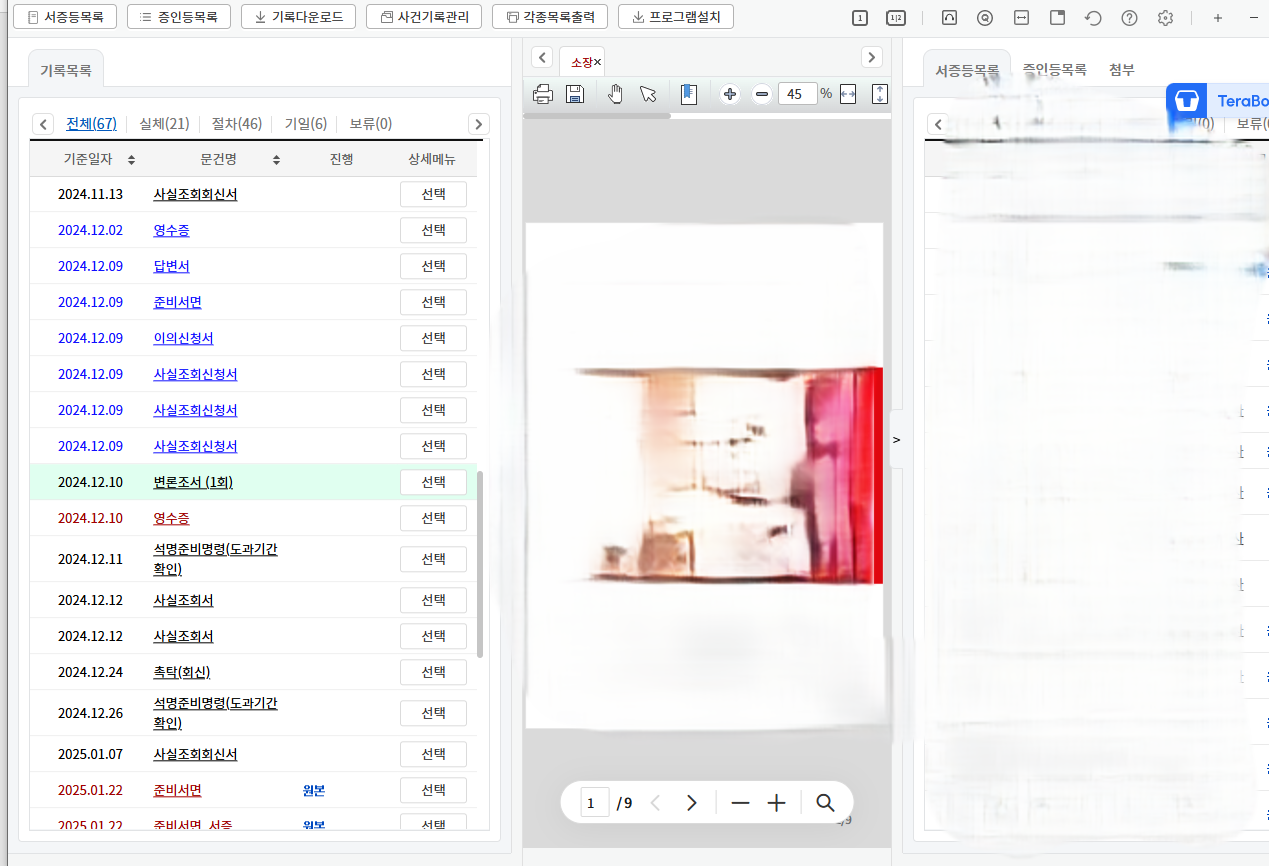
Task: Switch to single page layout icon
Action: [x=860, y=18]
